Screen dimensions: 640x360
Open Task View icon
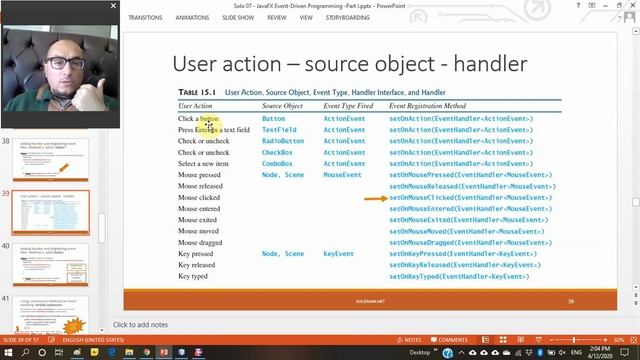click(59, 352)
